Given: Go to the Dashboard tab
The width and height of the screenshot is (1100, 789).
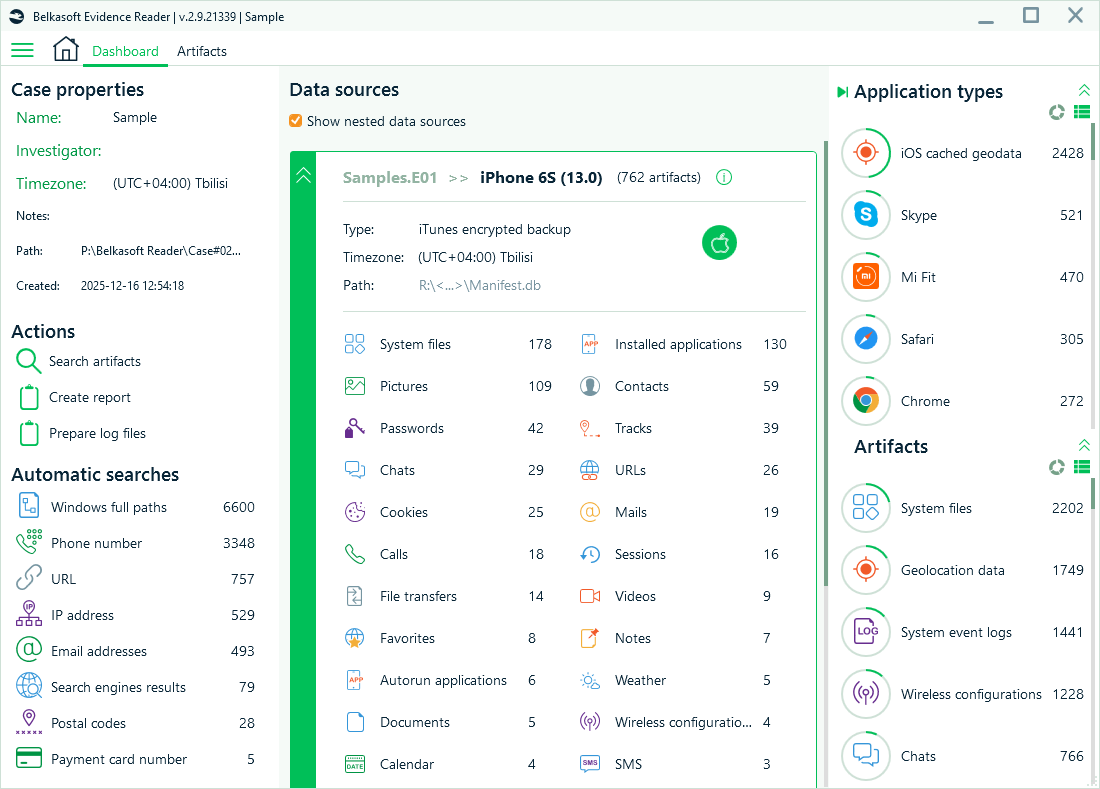Looking at the screenshot, I should pos(125,51).
